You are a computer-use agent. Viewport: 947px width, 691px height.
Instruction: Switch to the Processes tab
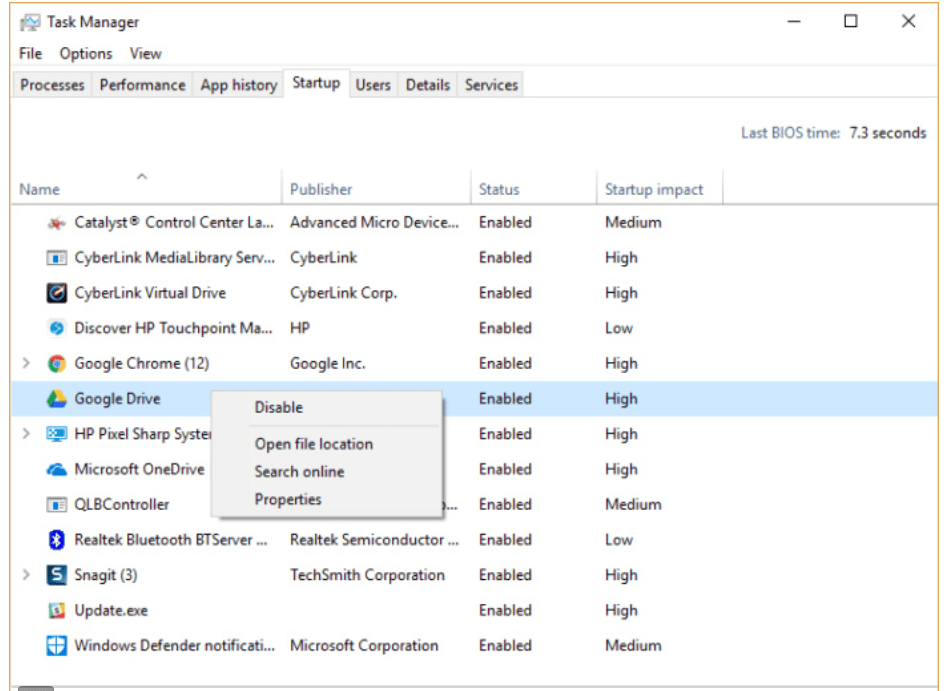pyautogui.click(x=52, y=85)
